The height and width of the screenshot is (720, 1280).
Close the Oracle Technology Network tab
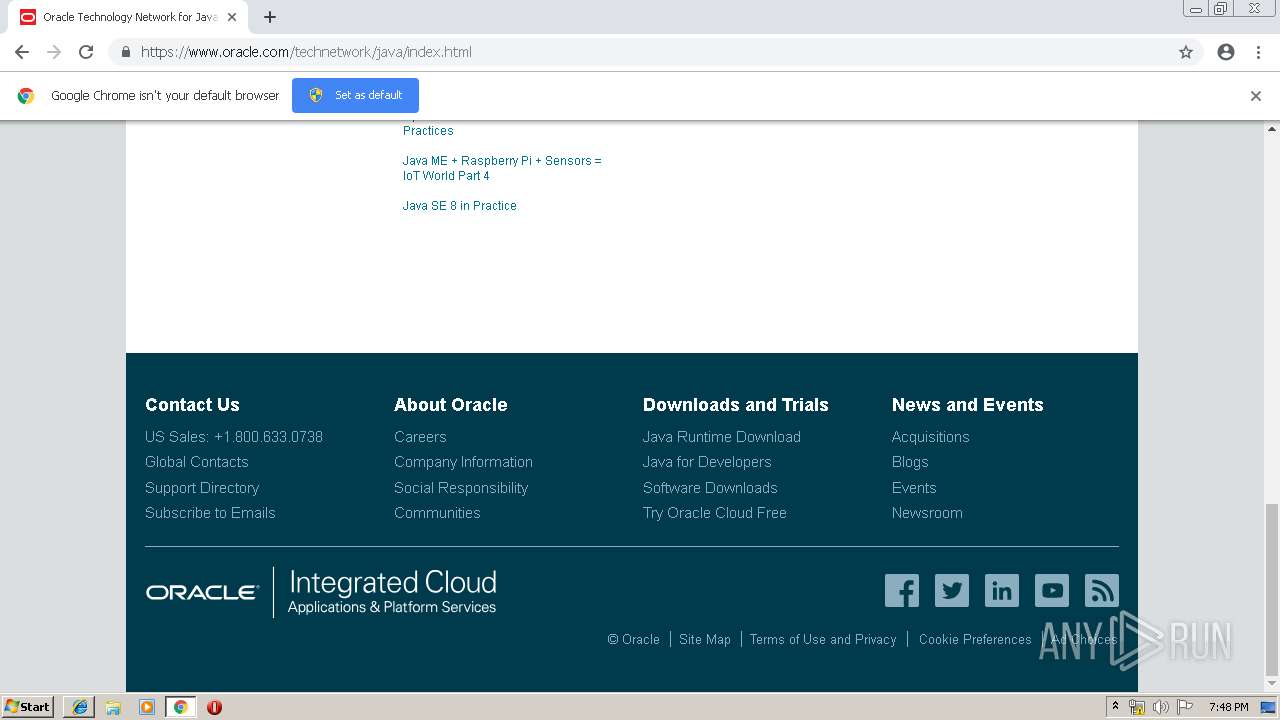(232, 17)
